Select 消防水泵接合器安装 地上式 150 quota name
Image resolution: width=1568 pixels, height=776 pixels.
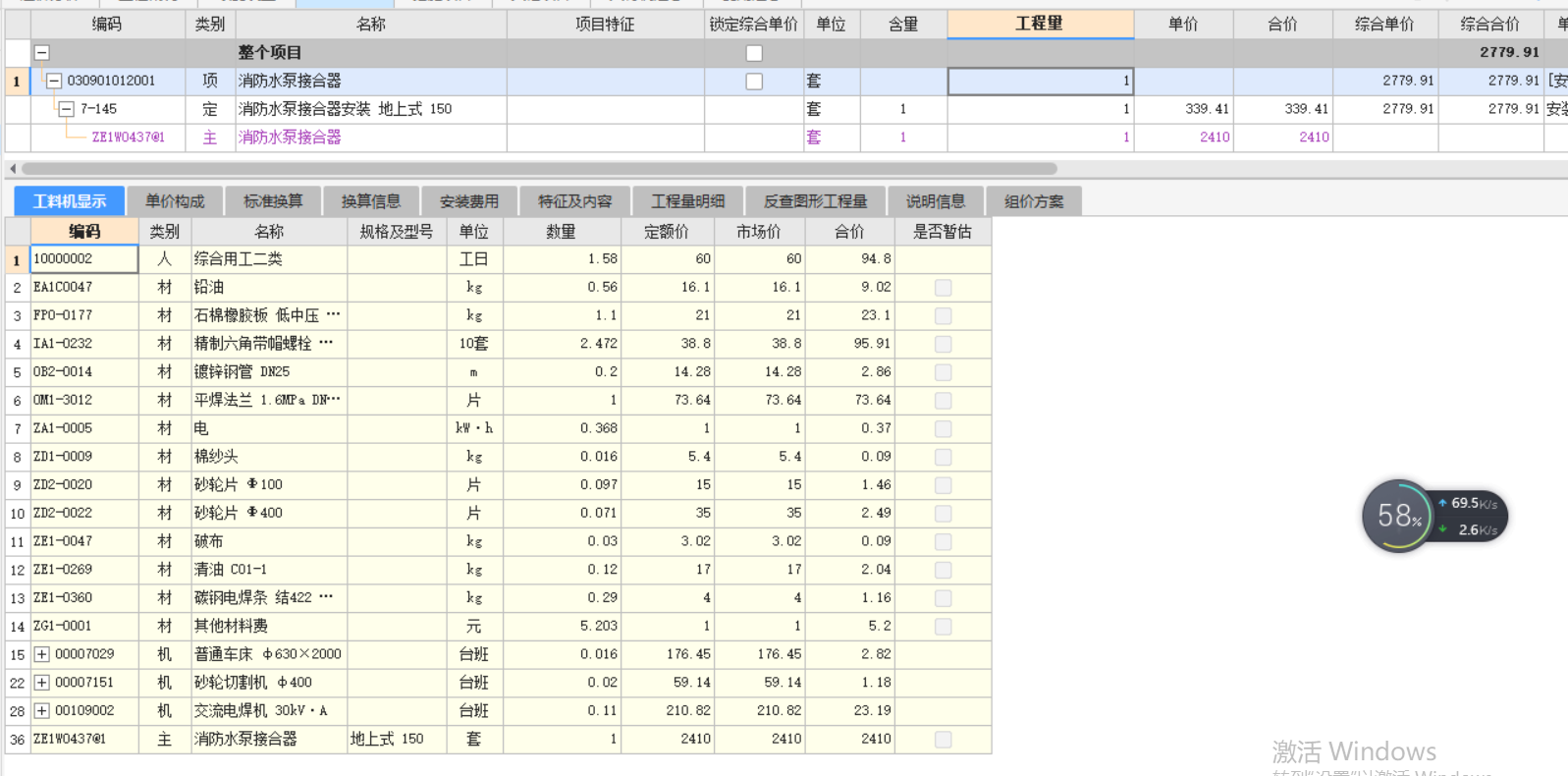[345, 109]
